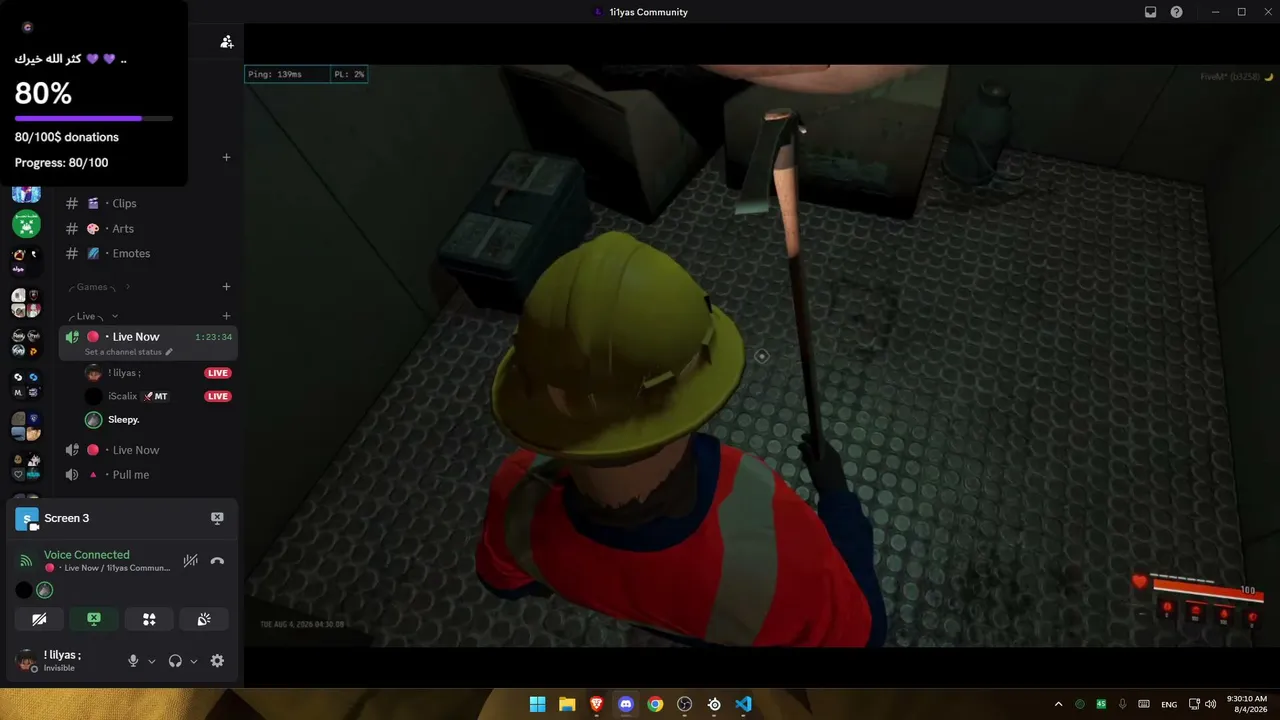
Task: Deafen audio with the headphones button
Action: tap(175, 661)
